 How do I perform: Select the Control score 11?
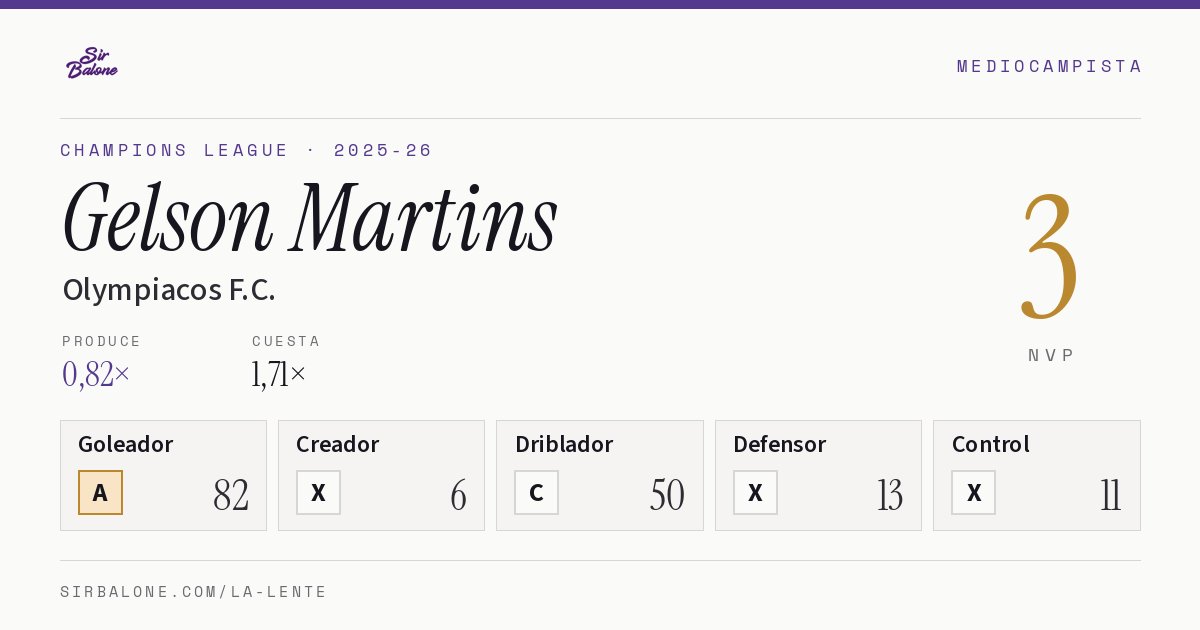pos(1111,495)
